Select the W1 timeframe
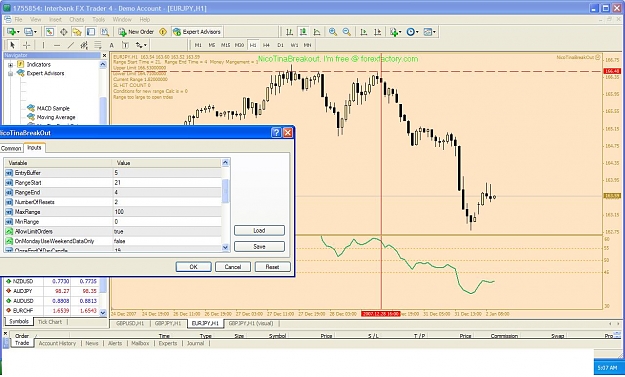This screenshot has height=377, width=625. [294, 45]
